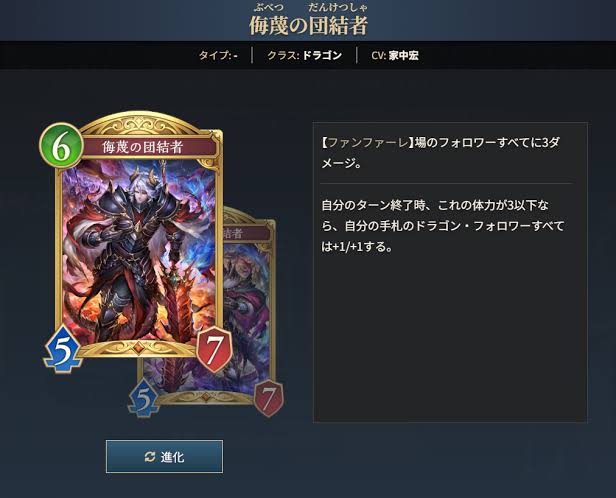Click the blue attack 5 icon on front card

point(62,349)
